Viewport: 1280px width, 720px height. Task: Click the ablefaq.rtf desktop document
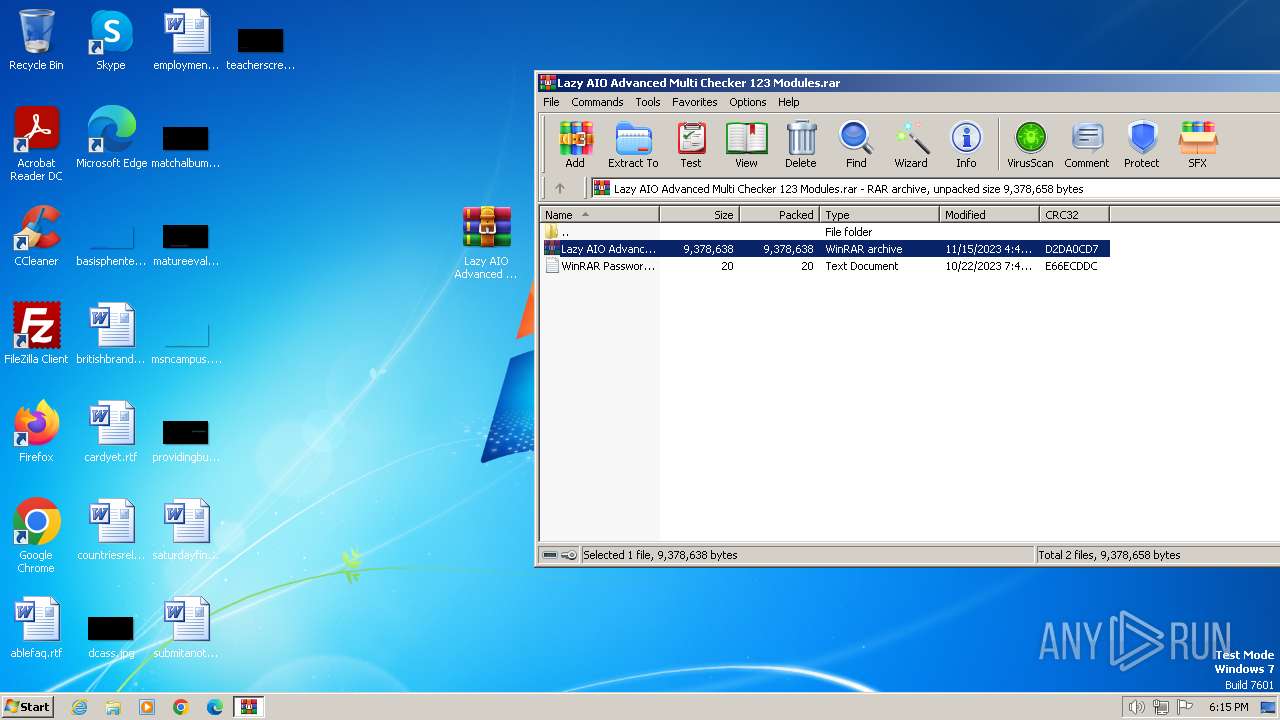coord(36,628)
